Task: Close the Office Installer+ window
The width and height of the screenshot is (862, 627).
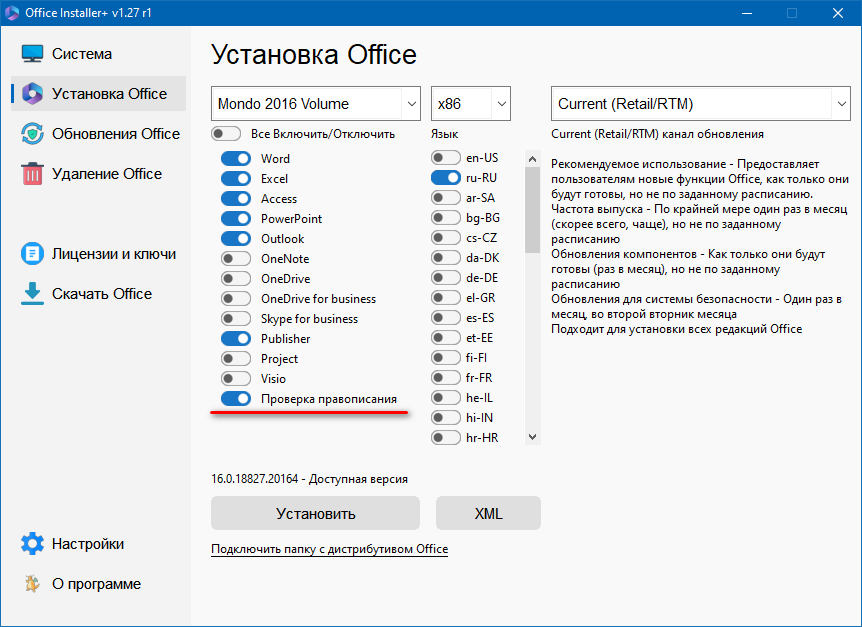Action: tap(838, 13)
